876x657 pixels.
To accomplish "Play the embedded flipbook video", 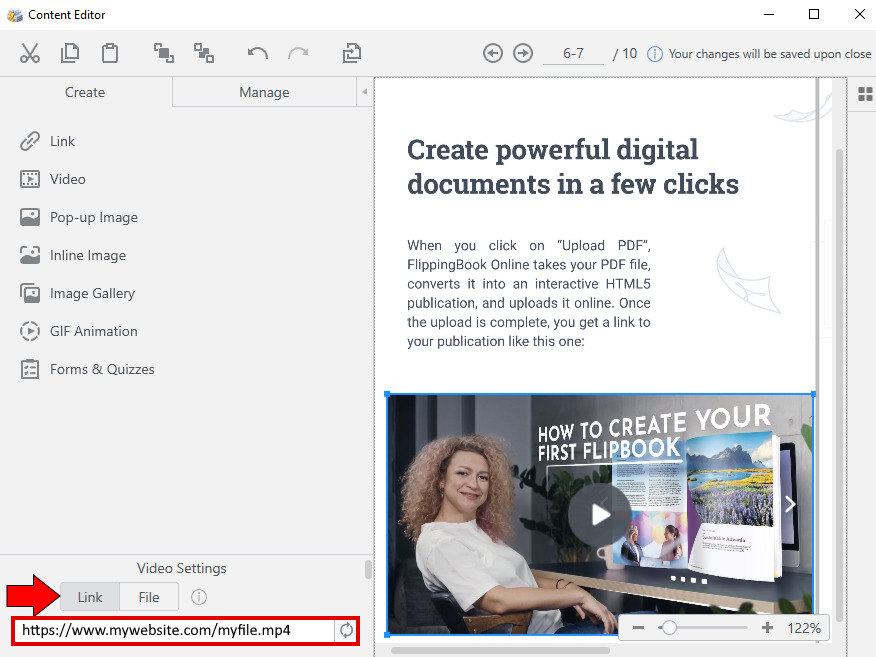I will pyautogui.click(x=600, y=514).
